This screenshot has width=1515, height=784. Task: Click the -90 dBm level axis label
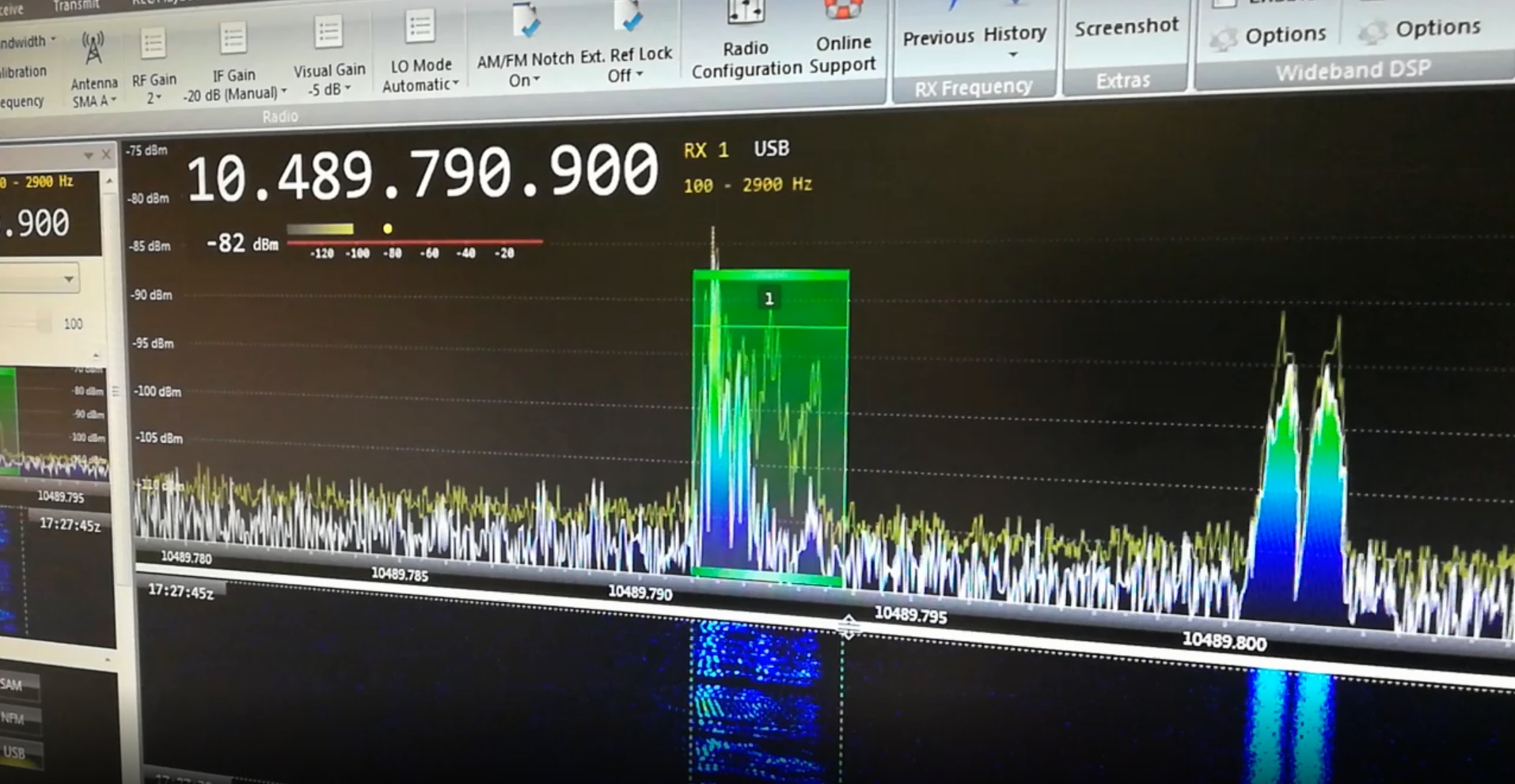(x=150, y=295)
